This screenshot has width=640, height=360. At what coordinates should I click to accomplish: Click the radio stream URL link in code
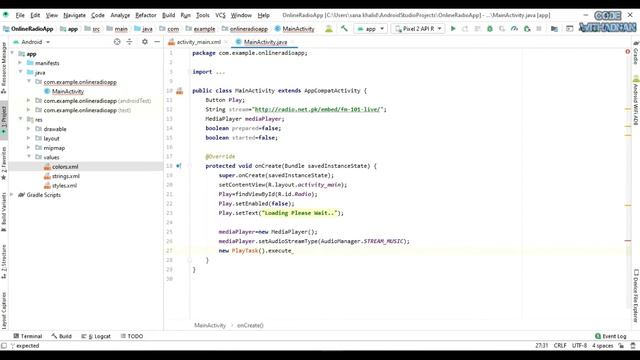point(318,109)
